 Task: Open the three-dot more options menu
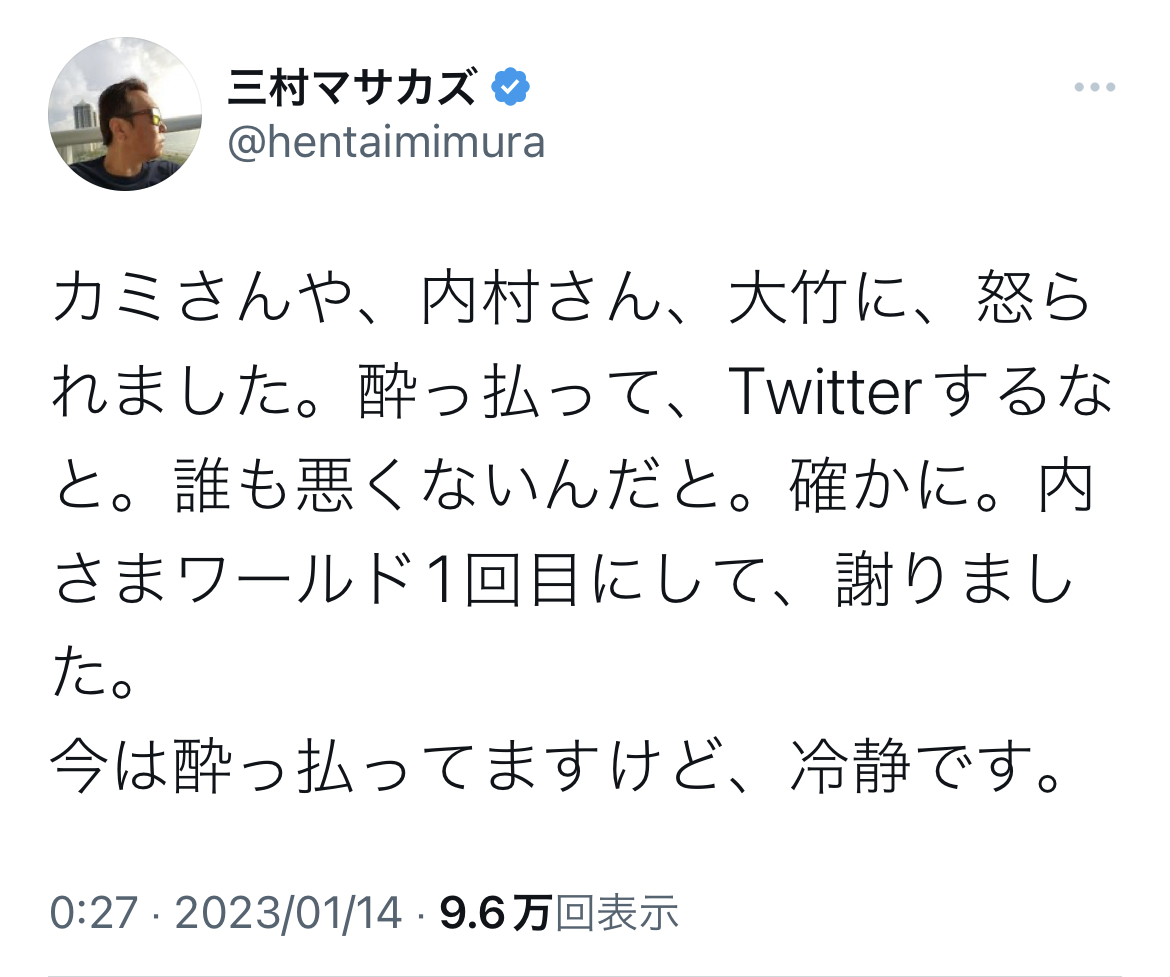click(1094, 88)
